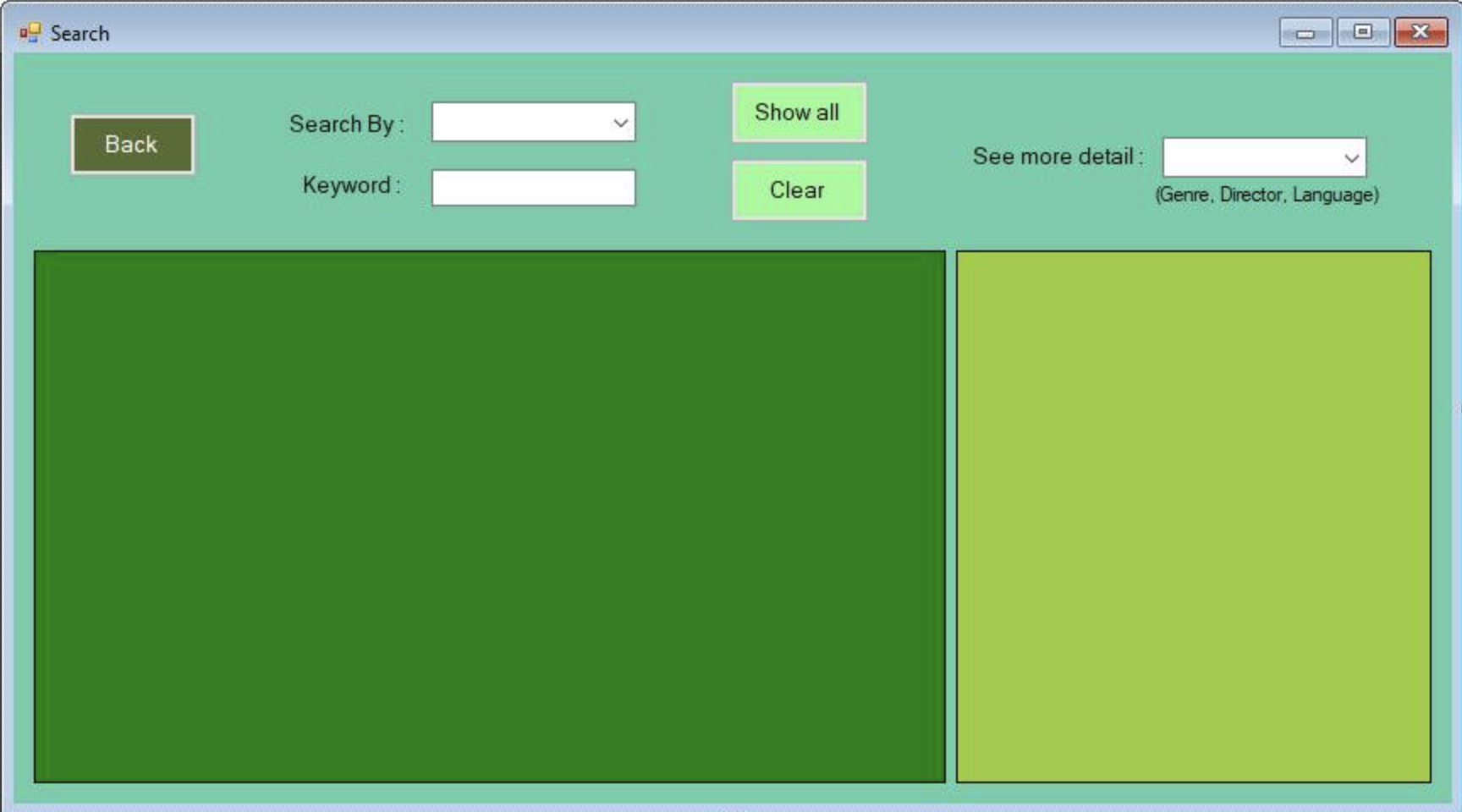
Task: Click the "(Genre, Director, Language)" hint text
Action: coord(1267,195)
